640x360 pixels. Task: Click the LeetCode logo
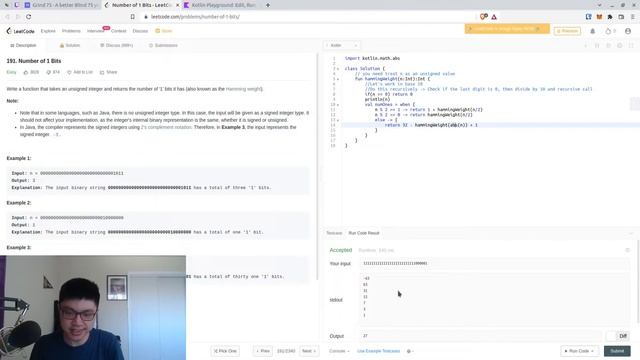[20, 31]
